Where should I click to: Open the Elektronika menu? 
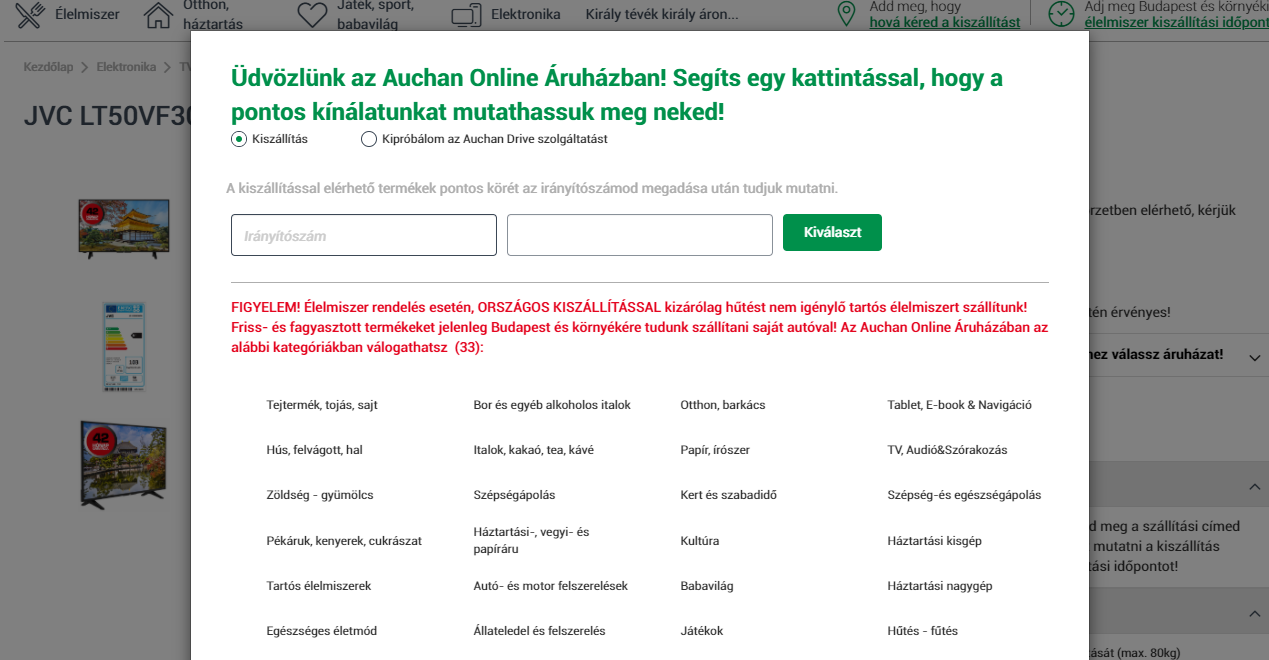coord(526,15)
